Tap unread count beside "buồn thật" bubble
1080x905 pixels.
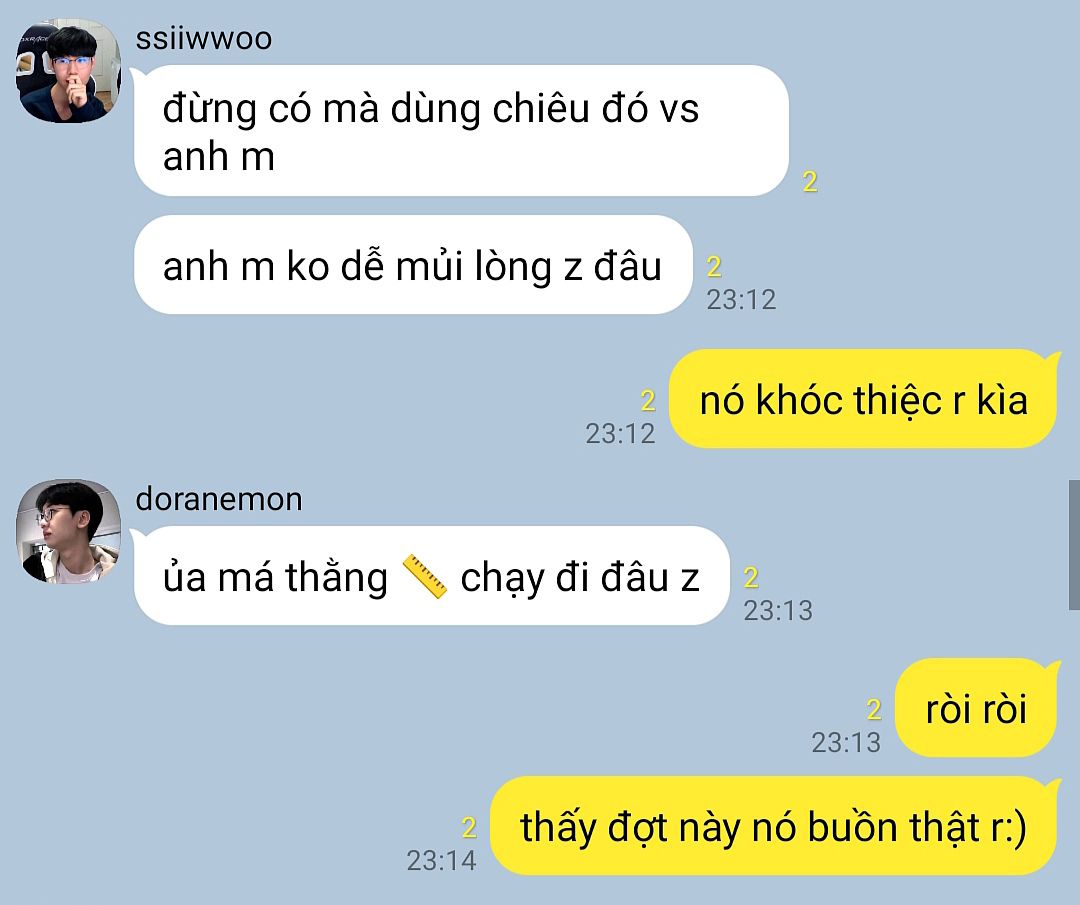coord(469,827)
